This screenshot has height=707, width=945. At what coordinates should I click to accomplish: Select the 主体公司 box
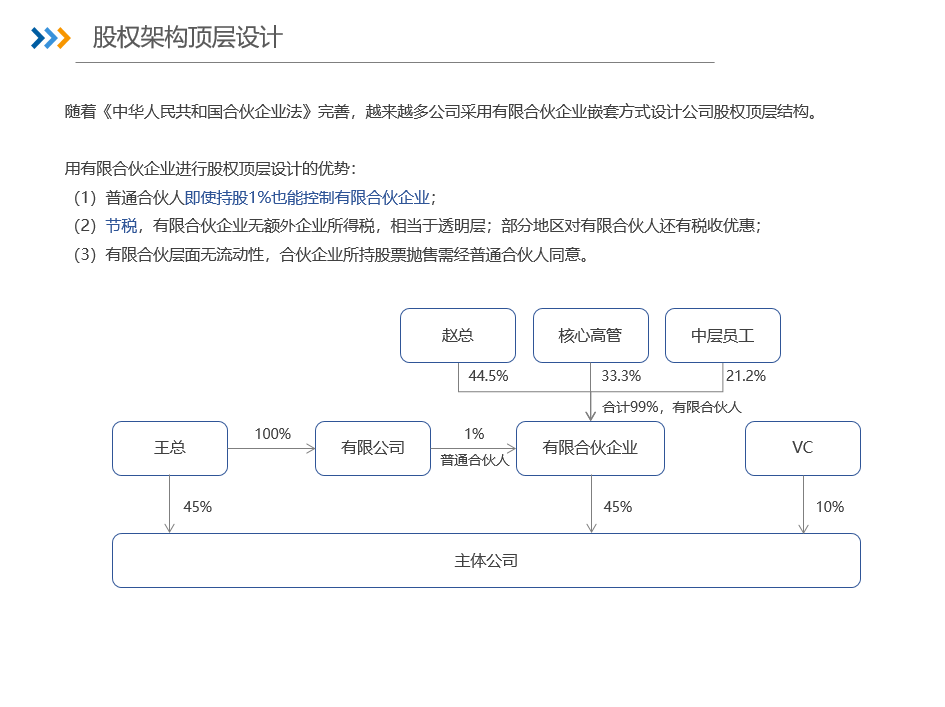pyautogui.click(x=486, y=561)
